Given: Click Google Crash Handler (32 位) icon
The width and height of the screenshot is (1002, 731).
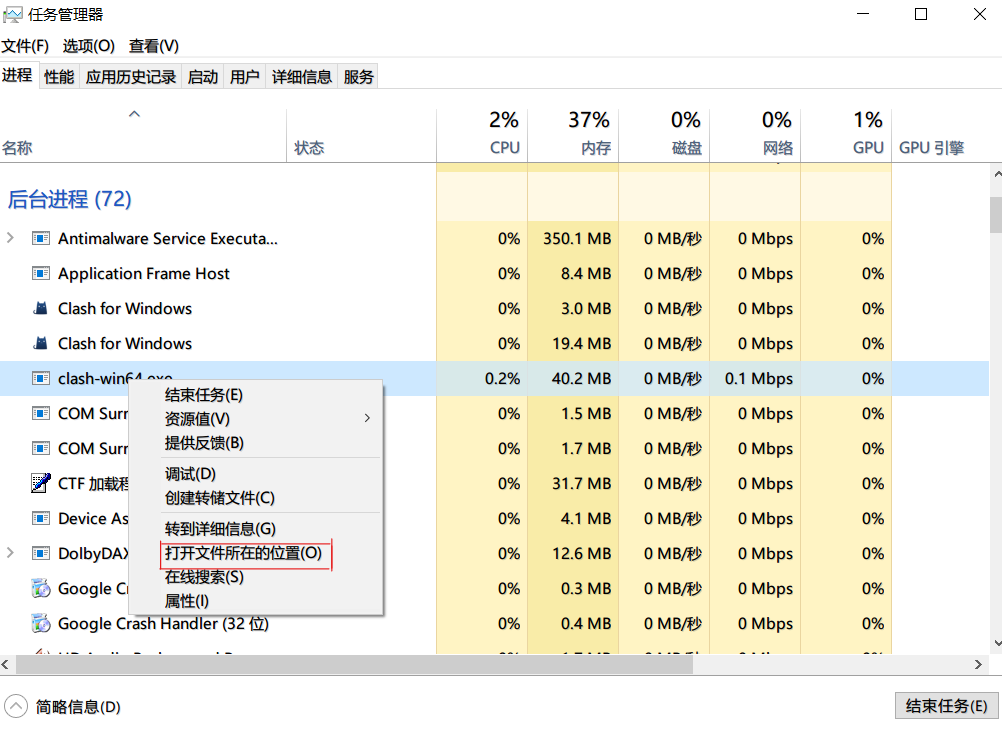Looking at the screenshot, I should 41,623.
